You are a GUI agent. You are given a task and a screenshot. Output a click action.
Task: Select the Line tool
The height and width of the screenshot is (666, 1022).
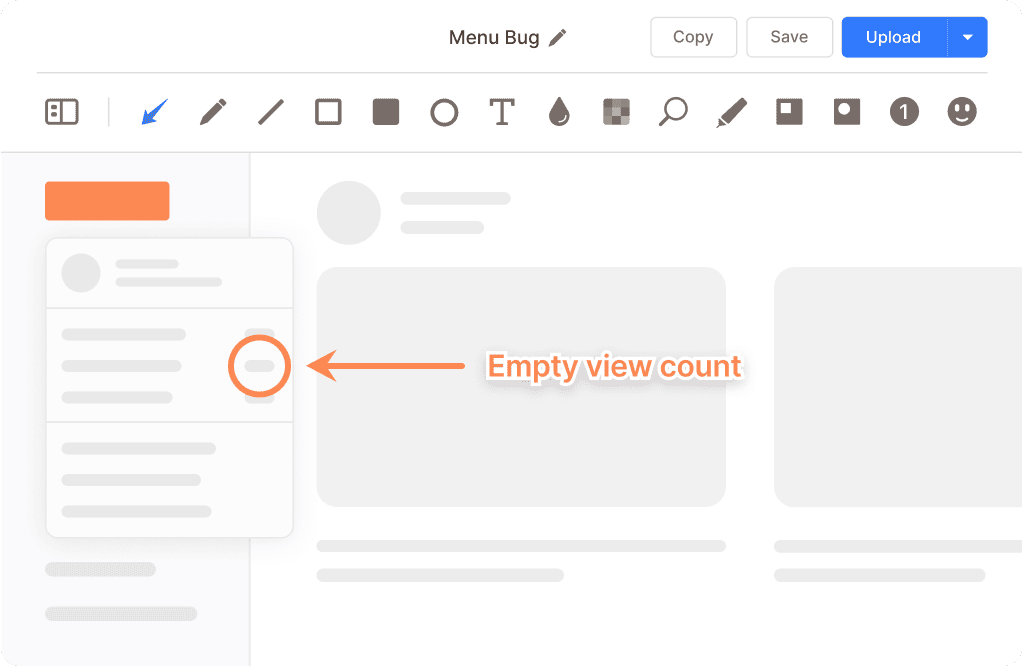(270, 112)
